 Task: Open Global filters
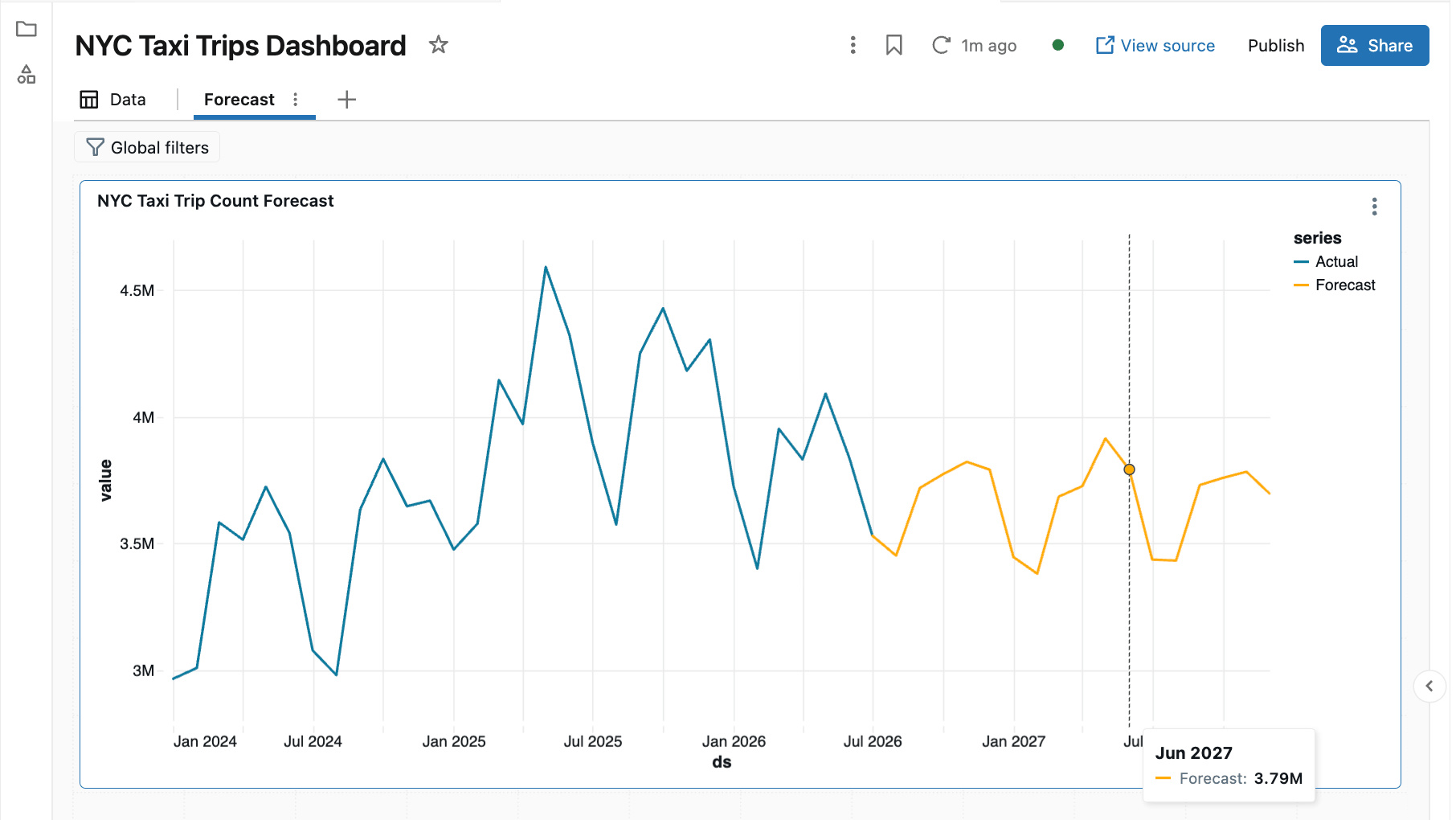point(147,147)
